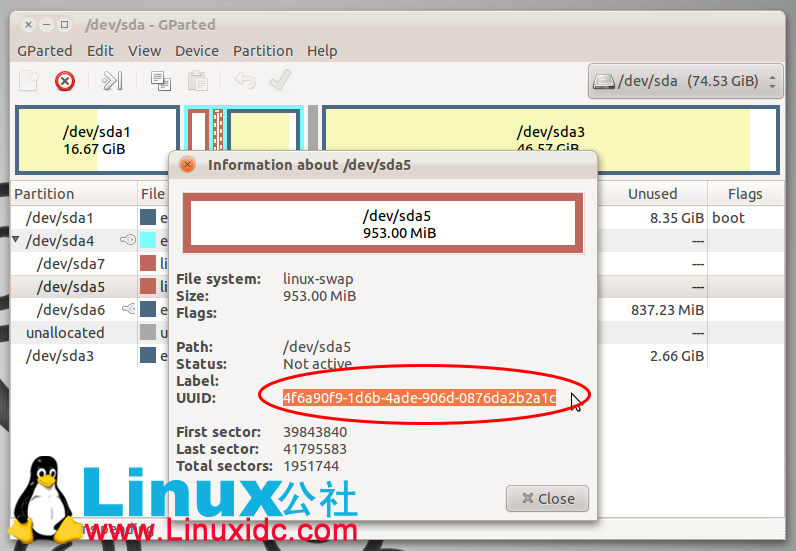796x551 pixels.
Task: Click the Delete partition red icon
Action: 65,81
